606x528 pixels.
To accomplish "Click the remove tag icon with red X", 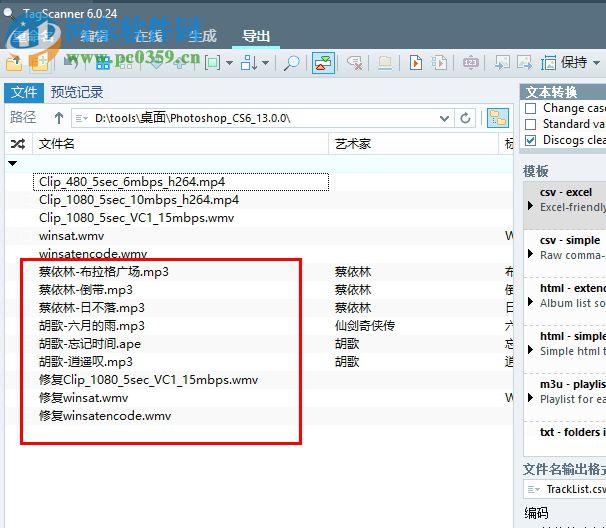I will coord(355,63).
